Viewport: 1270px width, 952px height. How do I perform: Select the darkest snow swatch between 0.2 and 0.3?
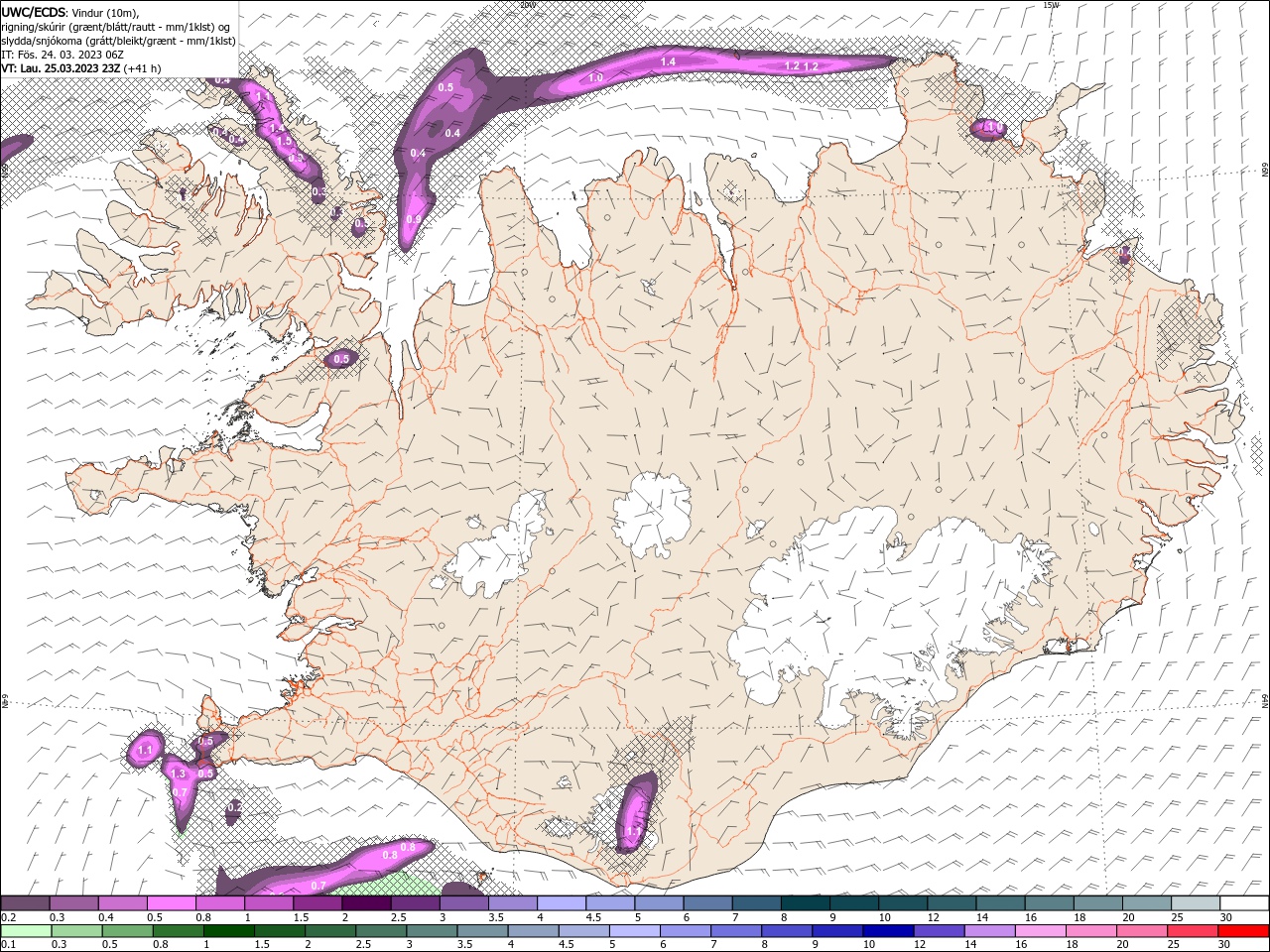tap(25, 903)
